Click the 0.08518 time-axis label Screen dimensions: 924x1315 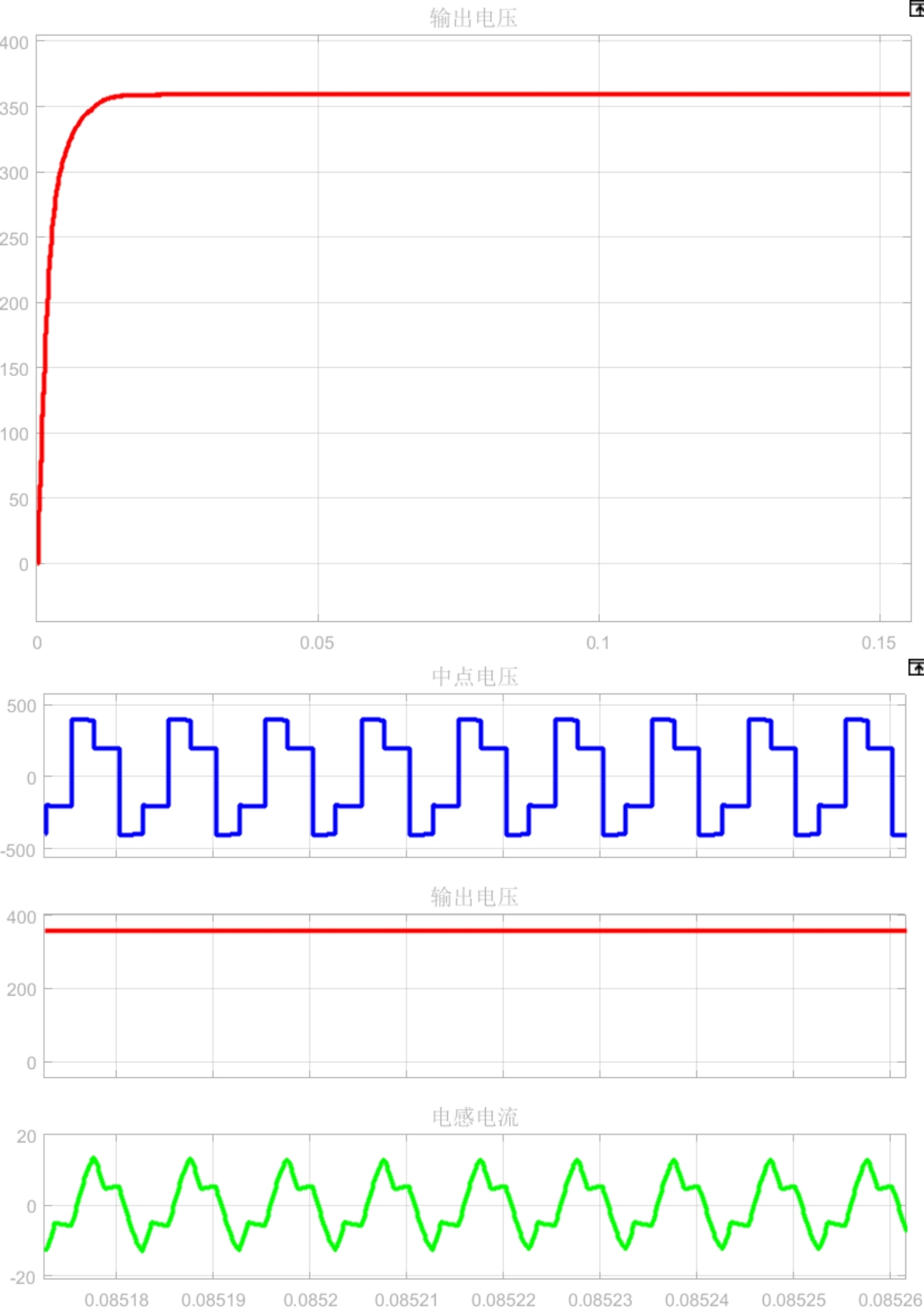[116, 1300]
